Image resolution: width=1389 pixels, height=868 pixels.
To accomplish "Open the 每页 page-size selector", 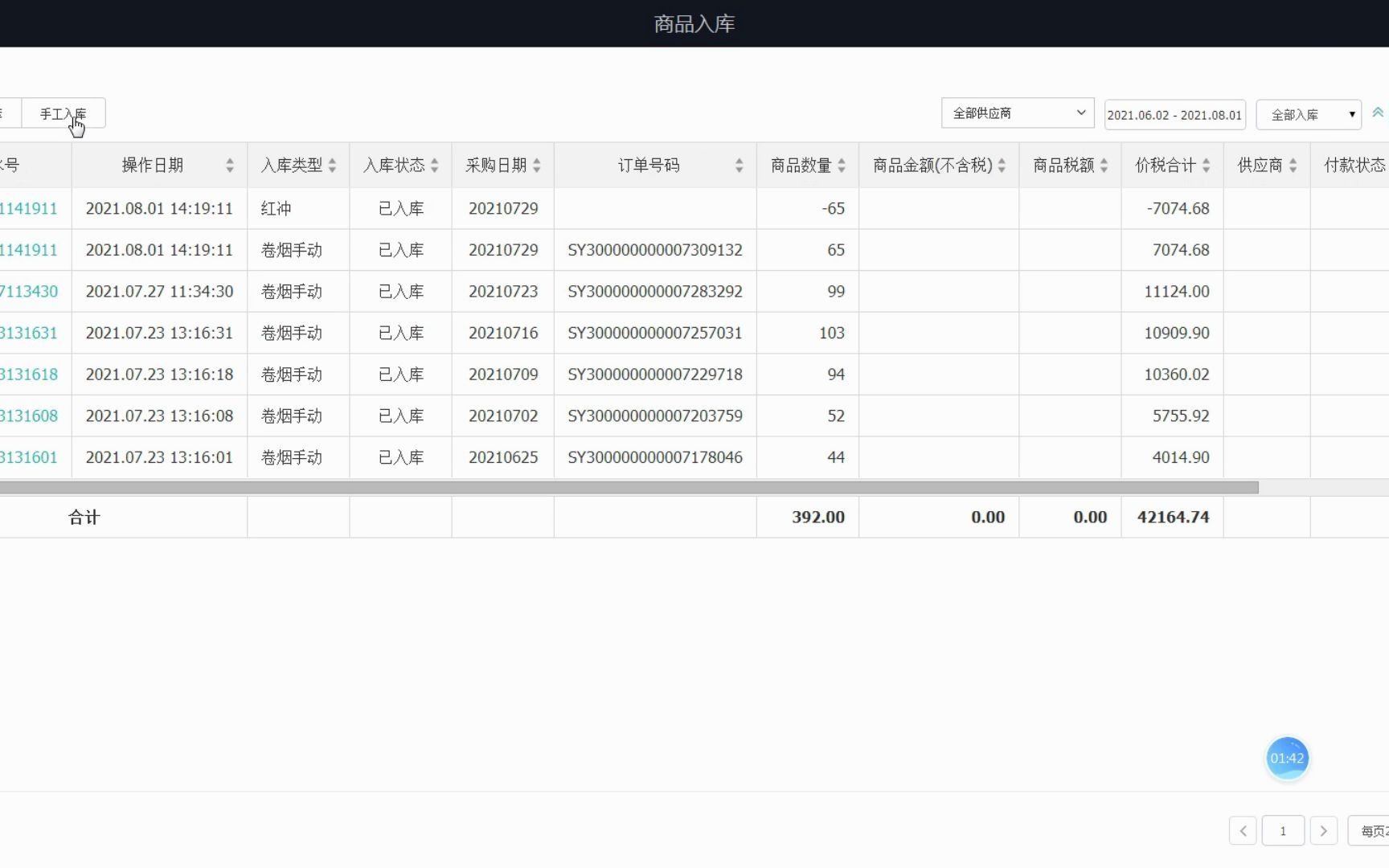I will (x=1368, y=831).
